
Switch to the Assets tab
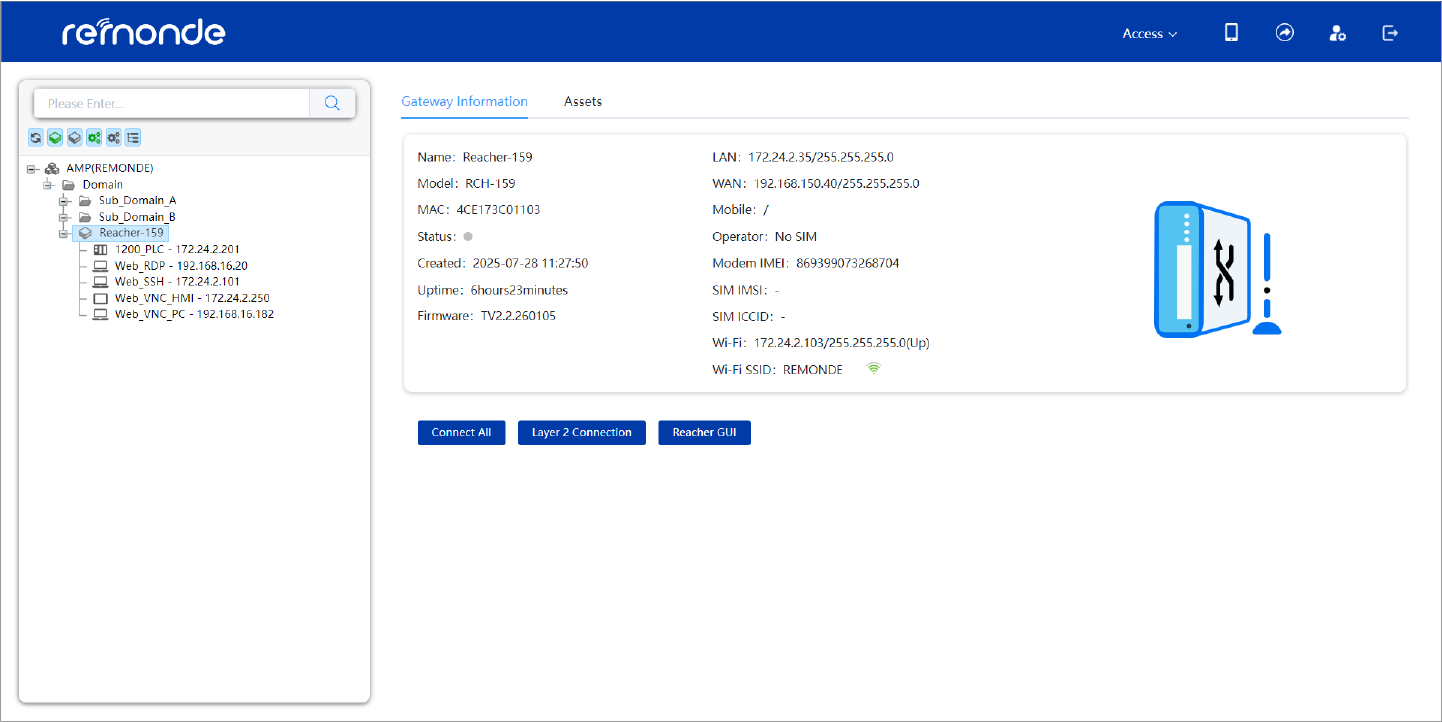pos(583,101)
